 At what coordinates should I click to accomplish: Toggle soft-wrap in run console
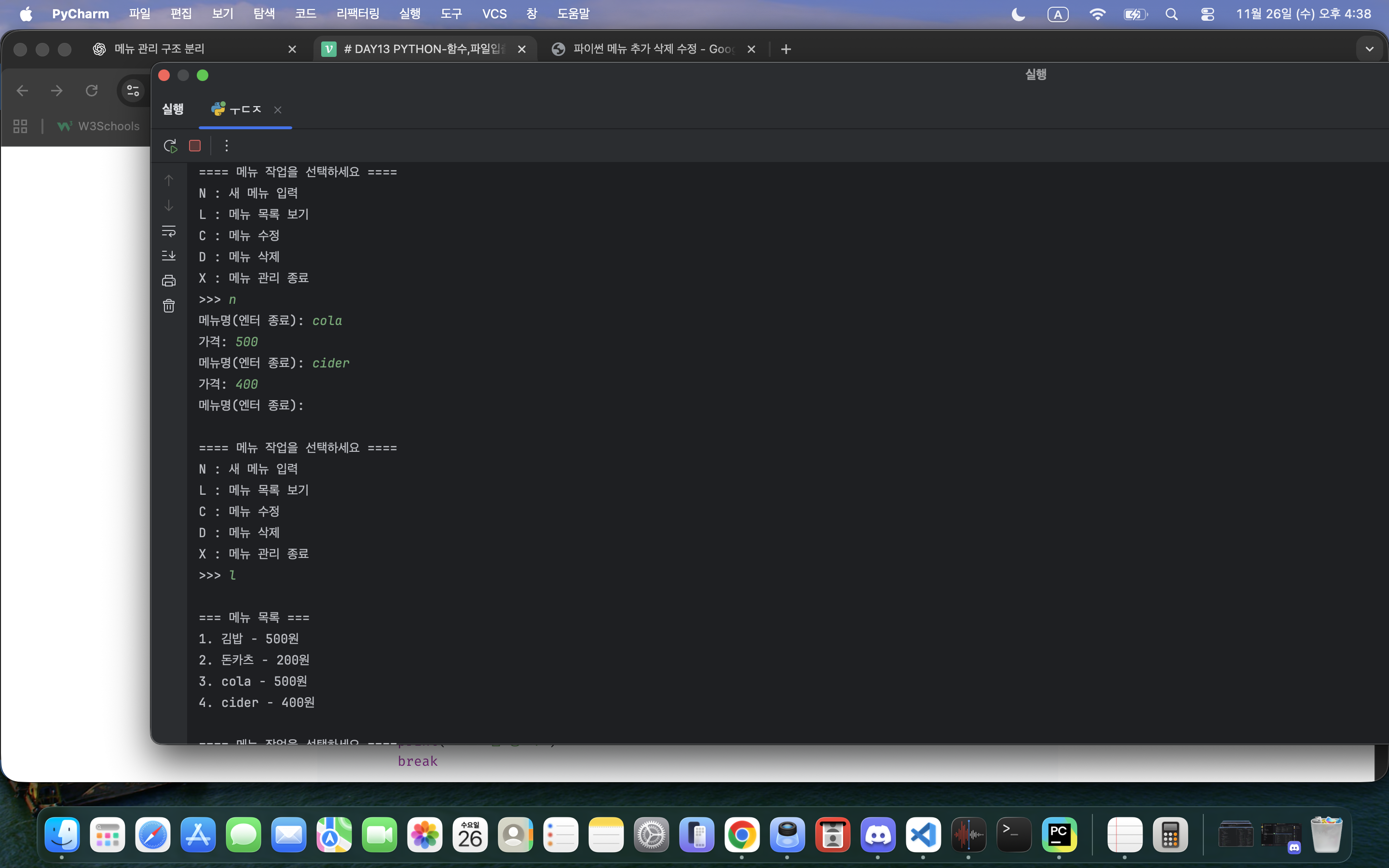coord(169,231)
